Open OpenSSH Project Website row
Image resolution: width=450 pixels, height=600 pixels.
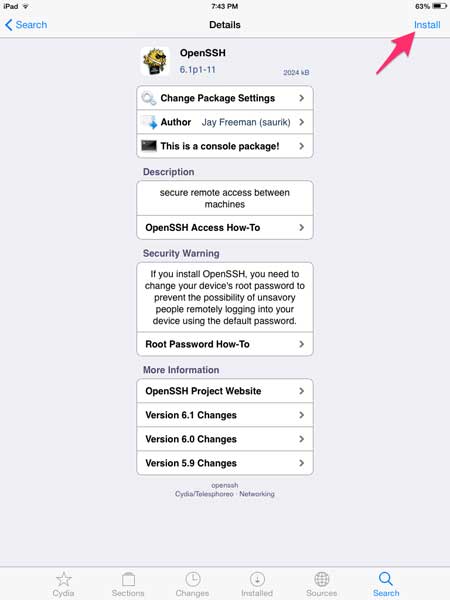click(225, 391)
